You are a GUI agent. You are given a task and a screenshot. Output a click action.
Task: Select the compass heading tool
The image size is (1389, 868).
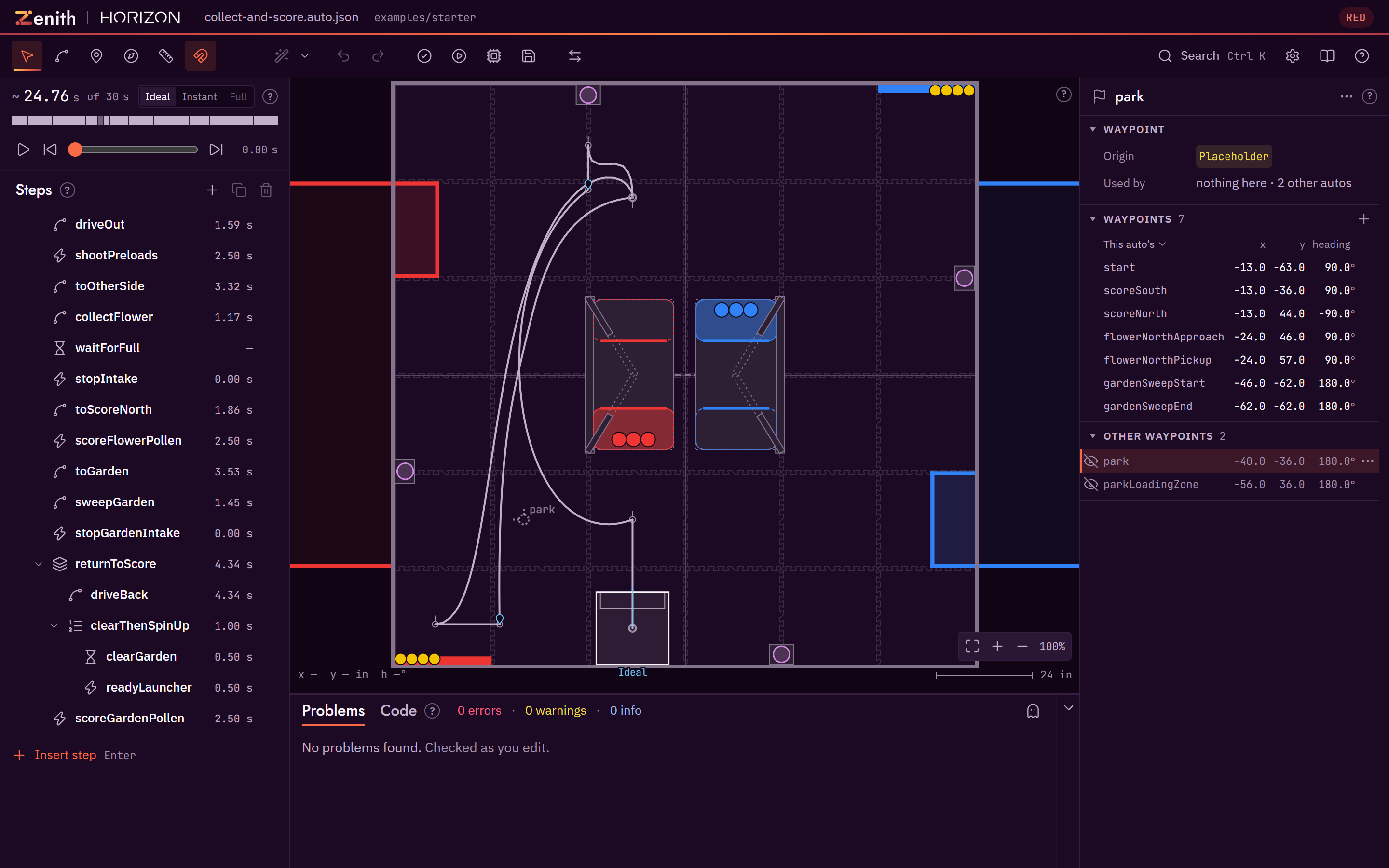click(131, 55)
